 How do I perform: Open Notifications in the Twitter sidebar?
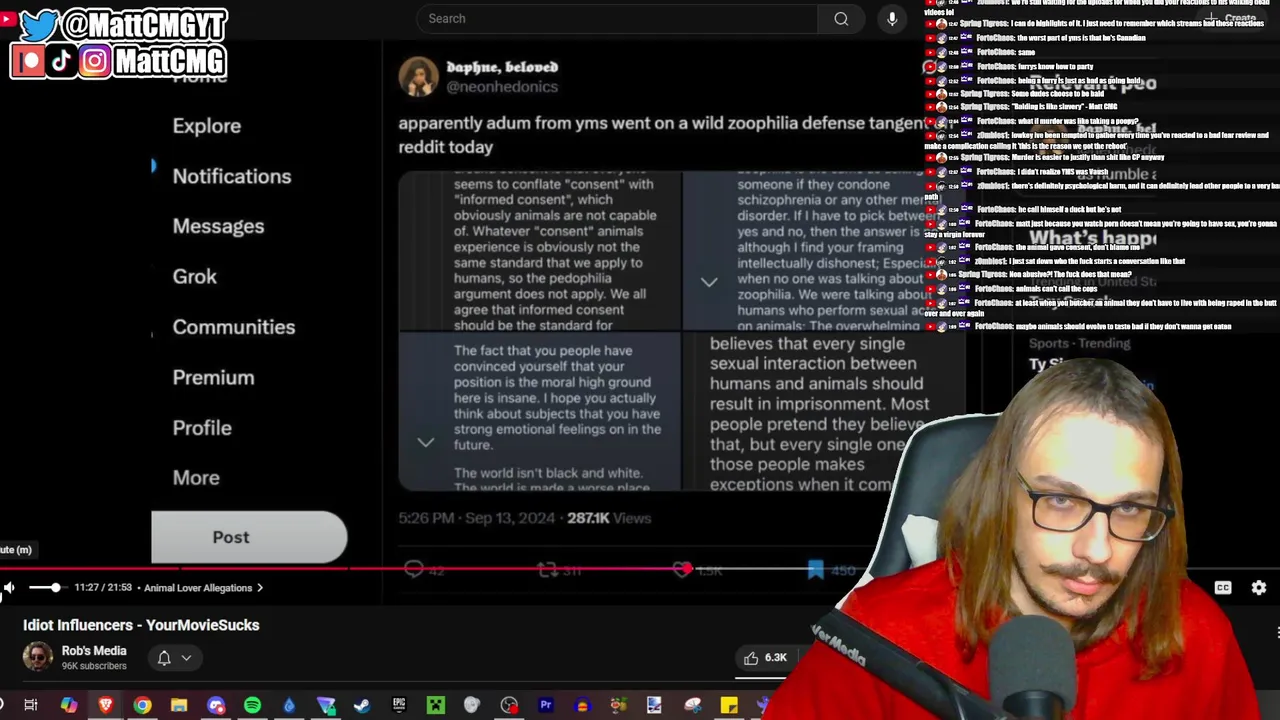(x=232, y=176)
